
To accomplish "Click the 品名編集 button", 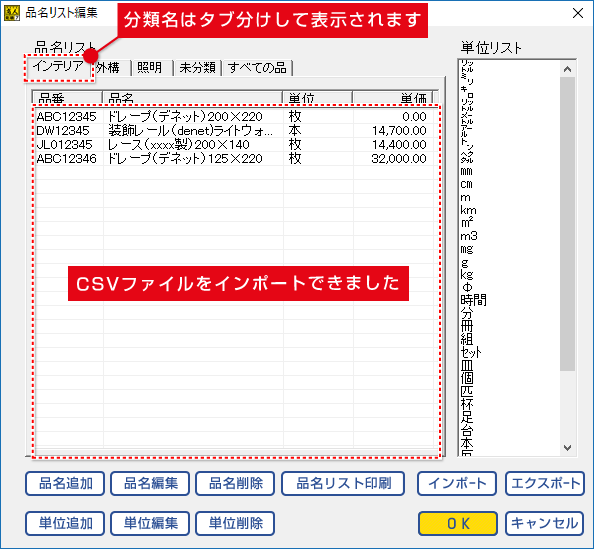I will tap(150, 483).
